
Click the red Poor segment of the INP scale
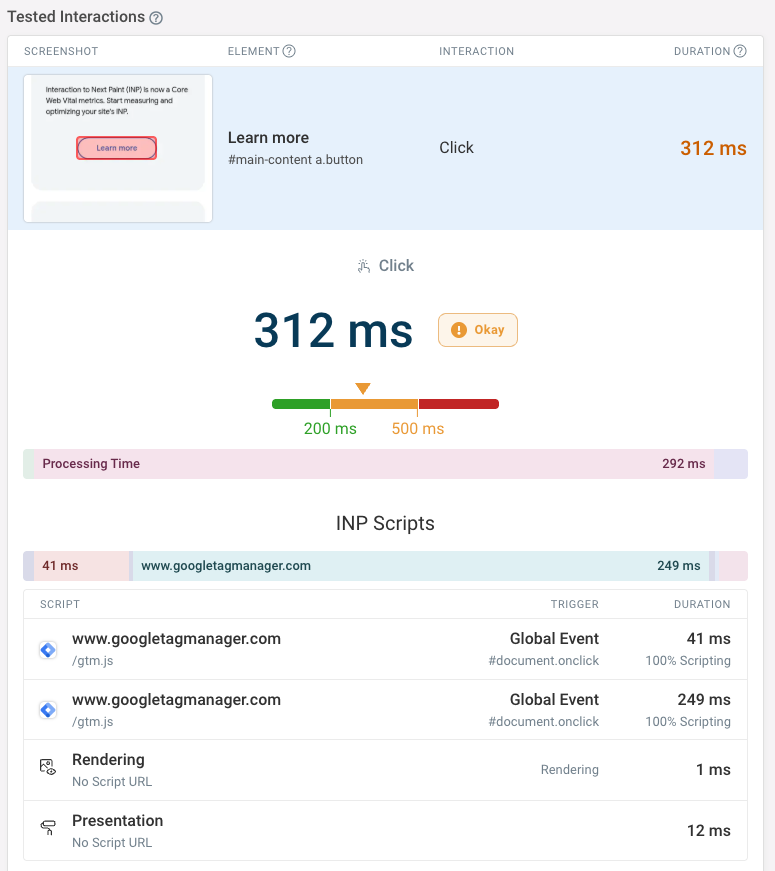point(458,404)
